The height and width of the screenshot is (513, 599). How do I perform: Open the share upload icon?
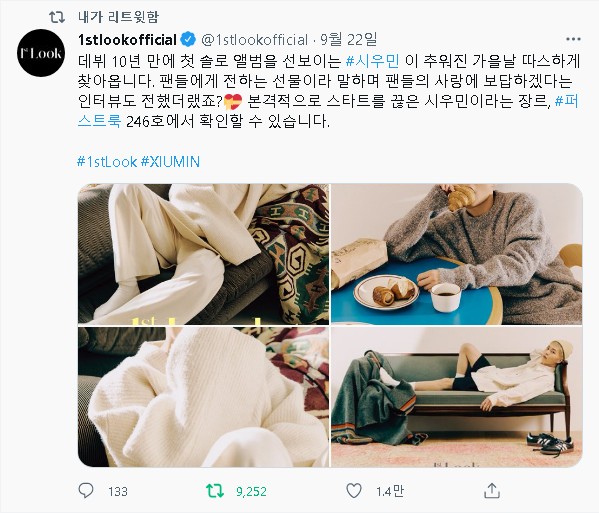[x=492, y=490]
